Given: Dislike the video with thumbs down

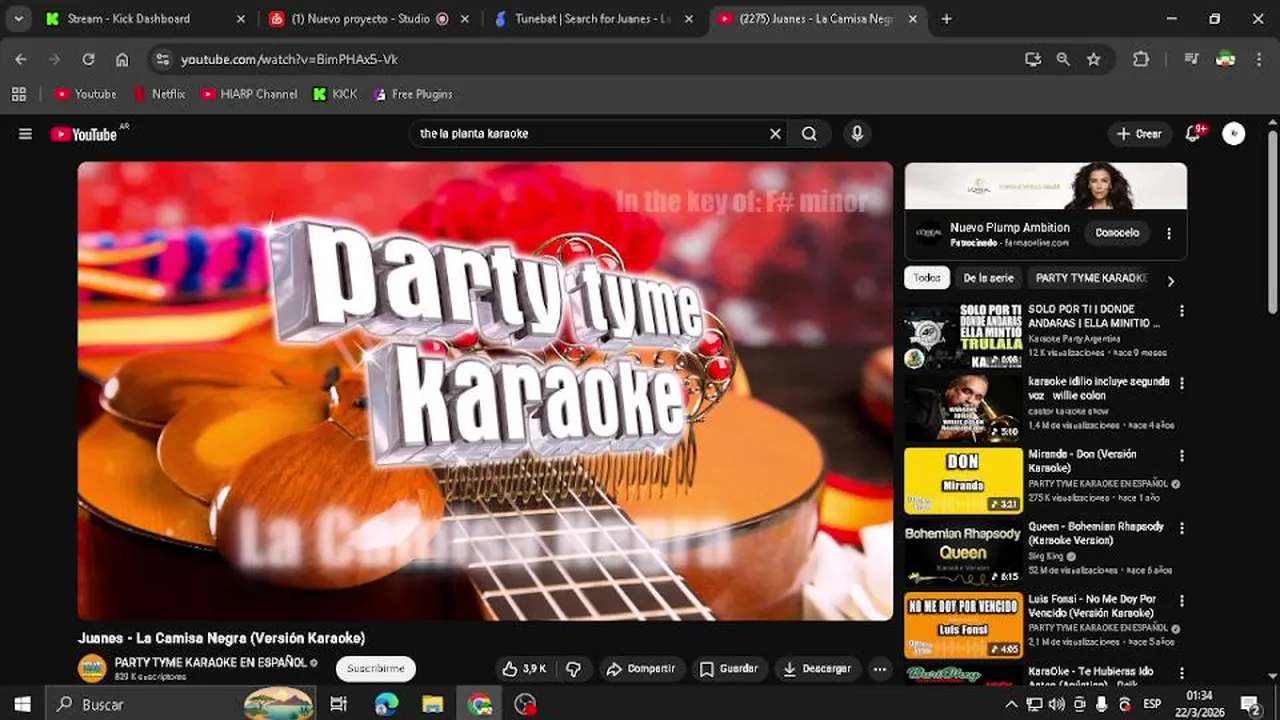Looking at the screenshot, I should coord(574,668).
